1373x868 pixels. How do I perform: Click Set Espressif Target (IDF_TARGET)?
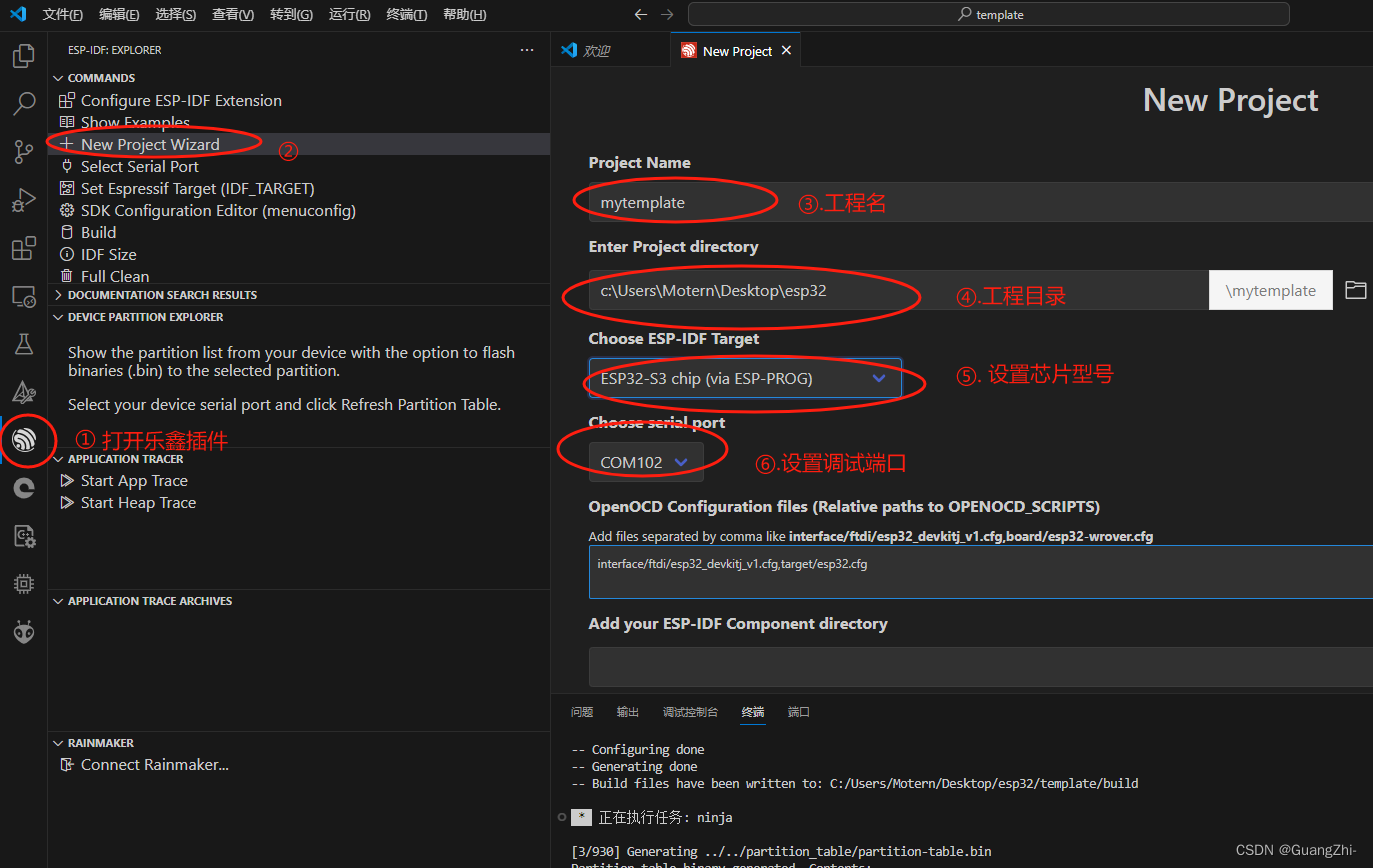click(299, 188)
